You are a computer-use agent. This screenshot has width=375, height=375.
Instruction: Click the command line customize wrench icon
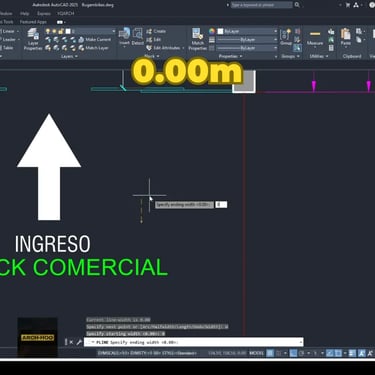click(79, 342)
